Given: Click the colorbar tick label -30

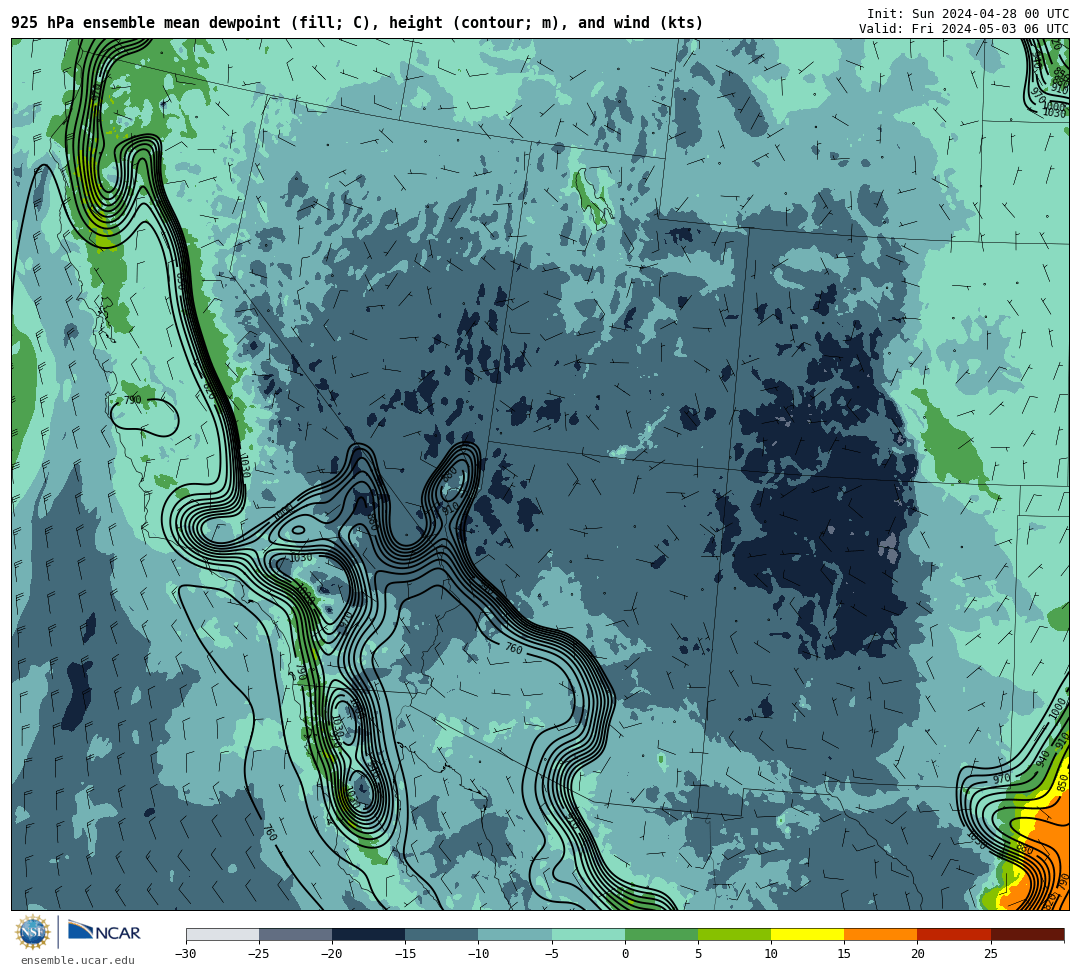Looking at the screenshot, I should [x=186, y=954].
